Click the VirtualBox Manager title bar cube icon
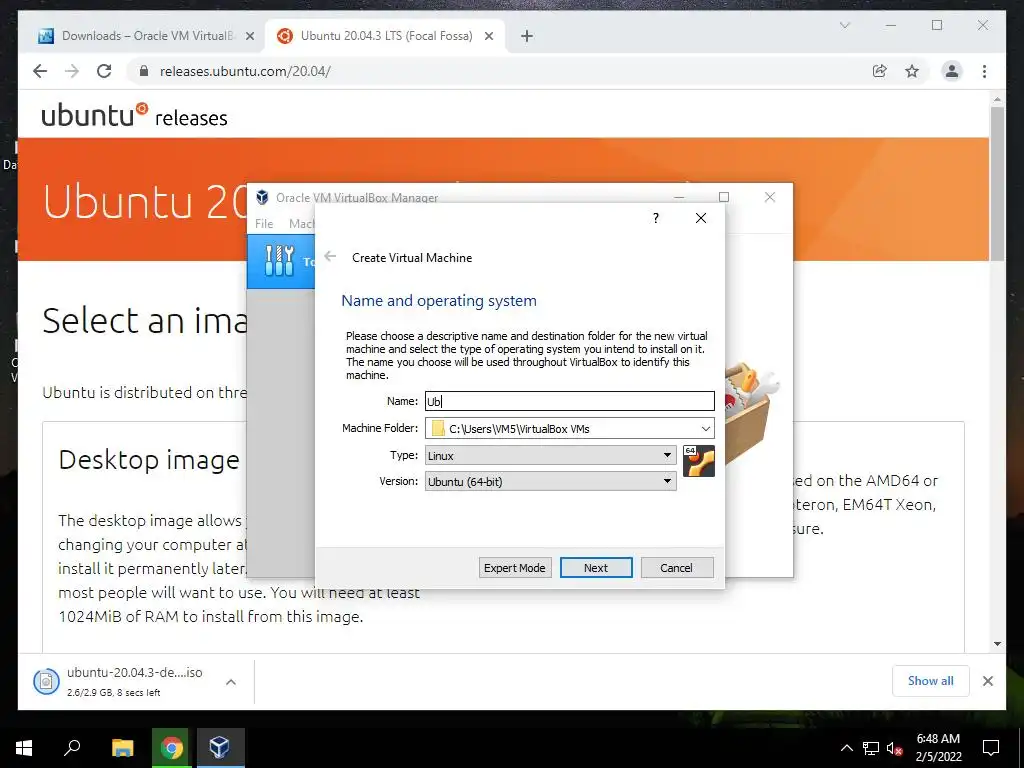 coord(263,197)
